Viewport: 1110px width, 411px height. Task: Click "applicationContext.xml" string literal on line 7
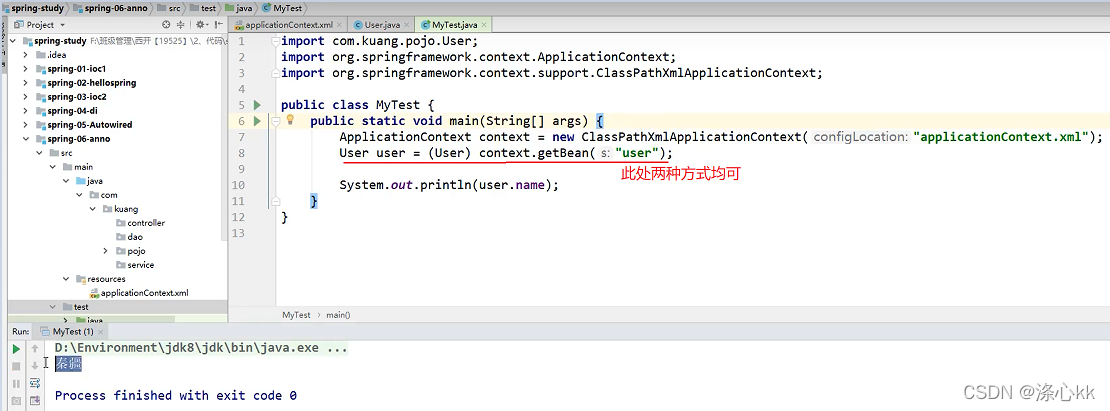tap(1001, 137)
